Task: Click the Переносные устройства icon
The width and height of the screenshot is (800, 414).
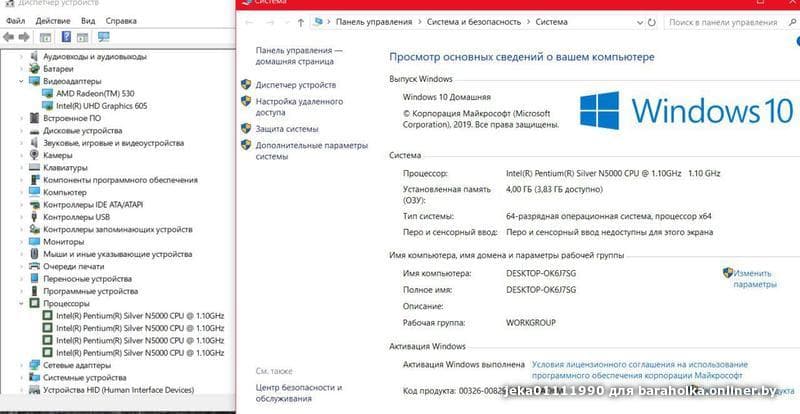Action: click(35, 279)
